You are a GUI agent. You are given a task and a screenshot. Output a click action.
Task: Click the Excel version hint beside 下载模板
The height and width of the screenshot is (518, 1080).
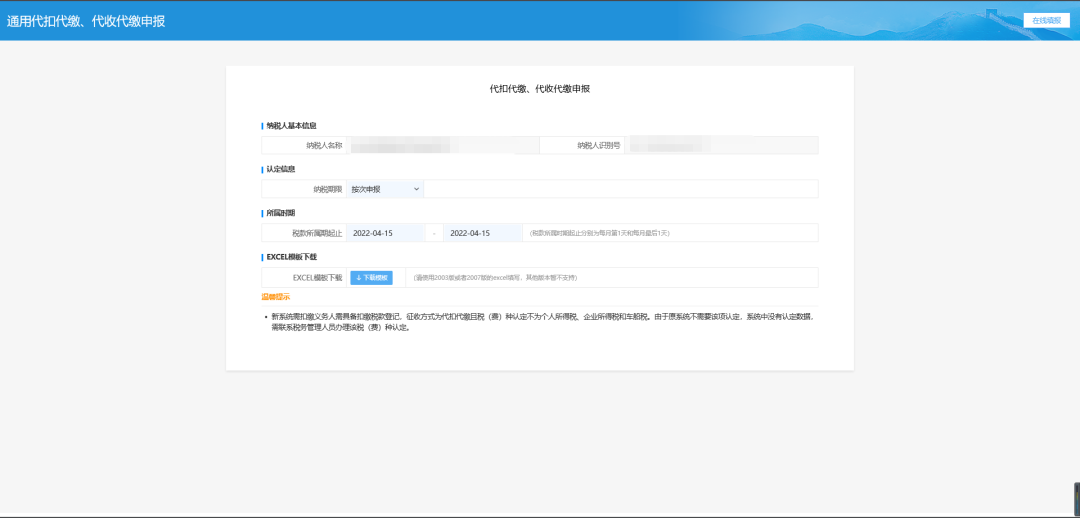tap(495, 277)
